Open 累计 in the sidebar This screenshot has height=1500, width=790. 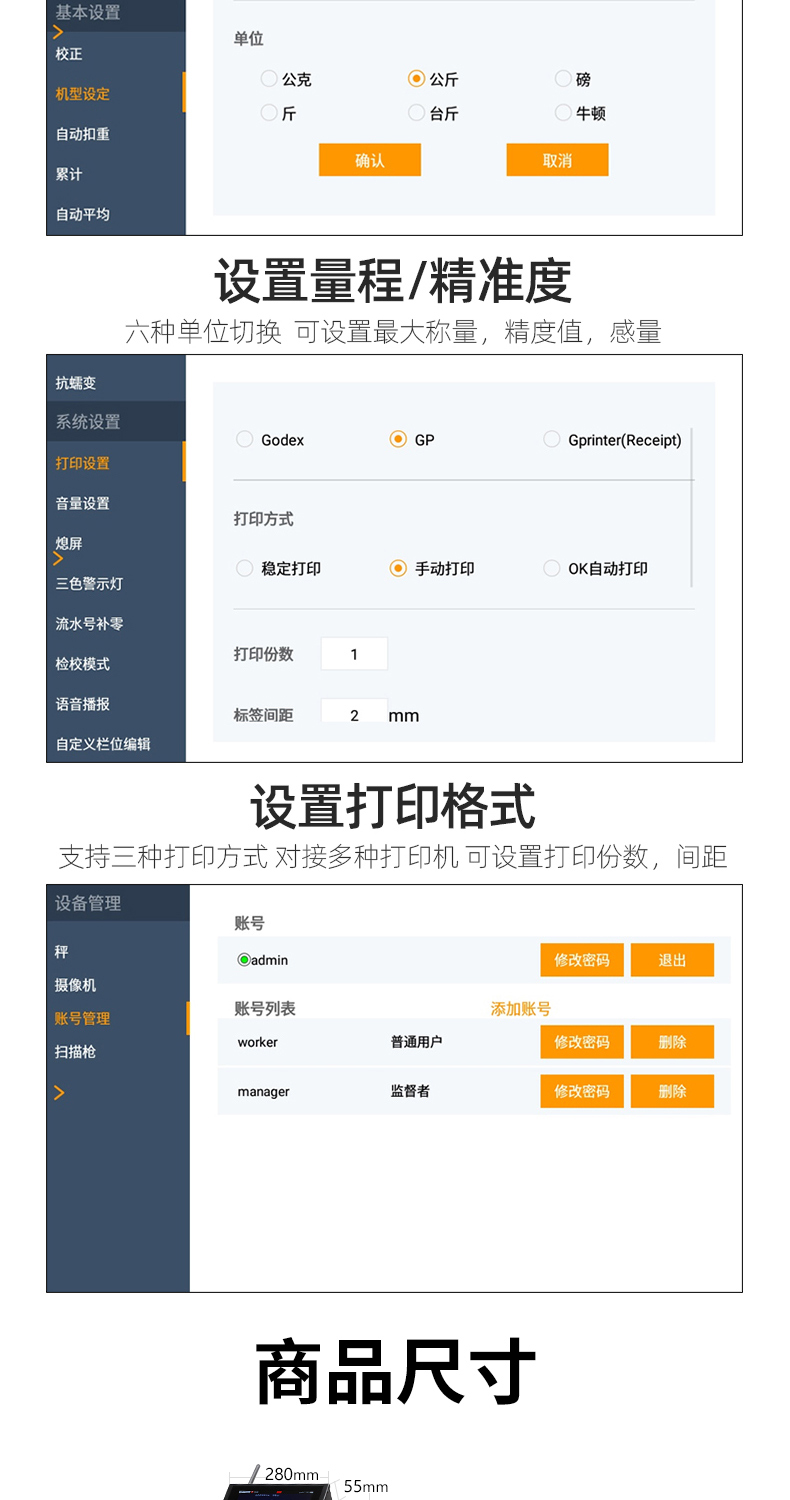click(69, 174)
